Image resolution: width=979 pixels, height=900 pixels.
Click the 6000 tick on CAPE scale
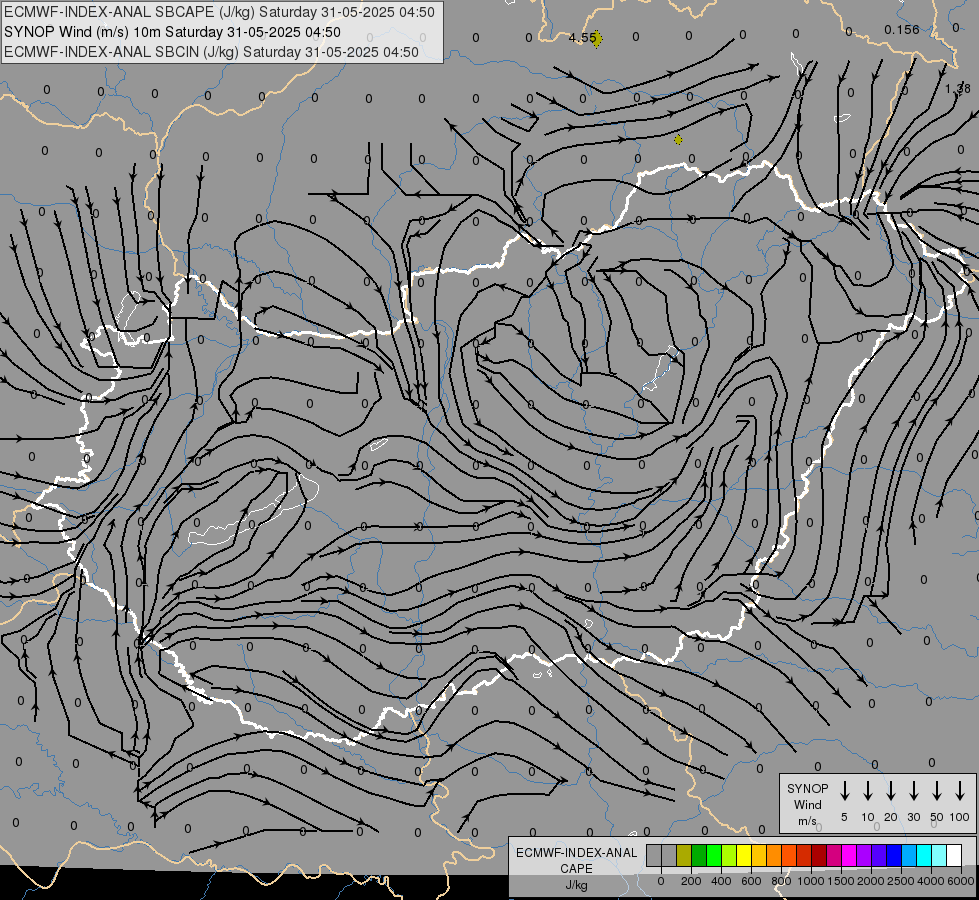point(961,881)
